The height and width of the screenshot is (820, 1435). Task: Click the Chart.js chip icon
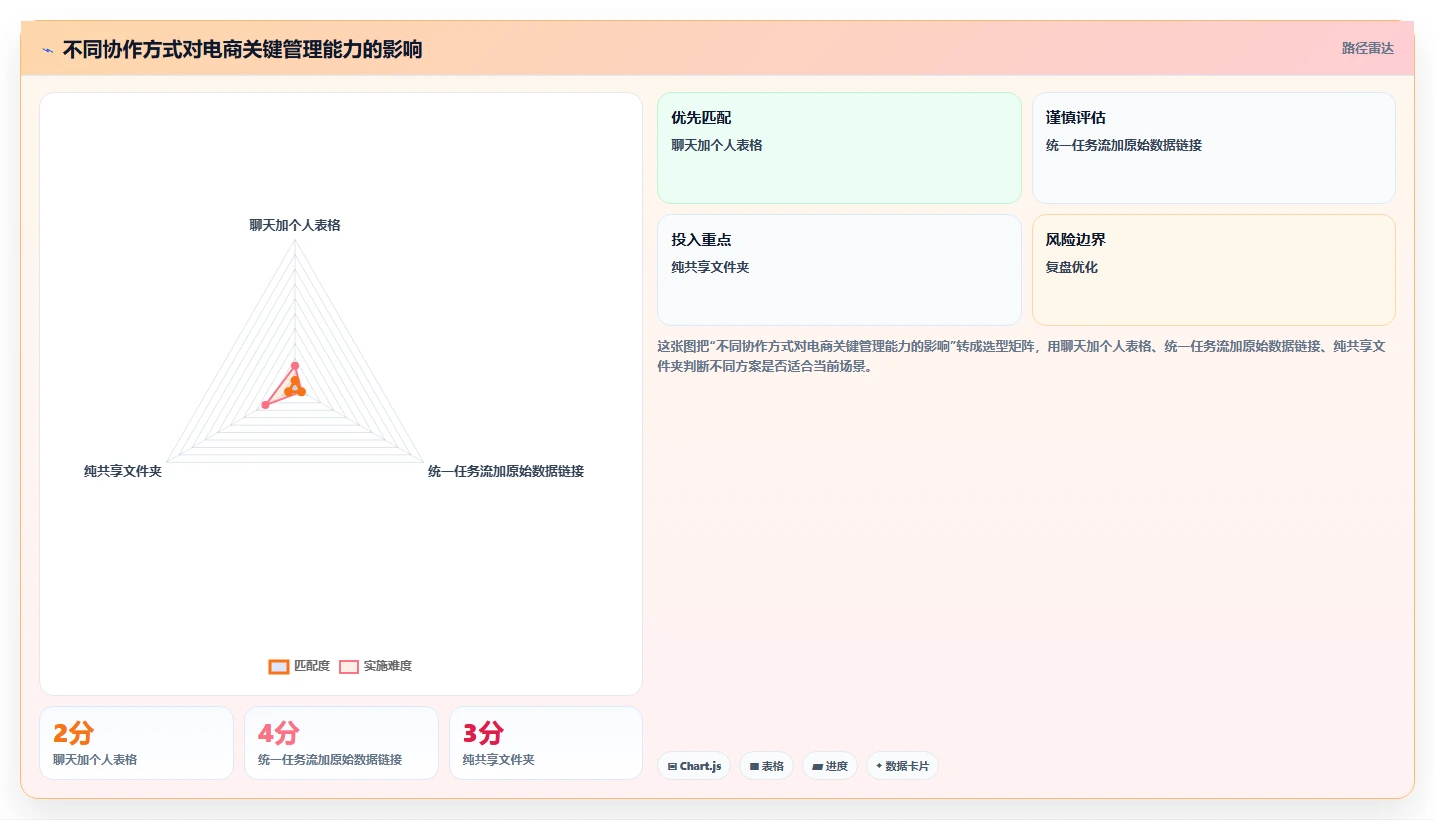pyautogui.click(x=672, y=767)
